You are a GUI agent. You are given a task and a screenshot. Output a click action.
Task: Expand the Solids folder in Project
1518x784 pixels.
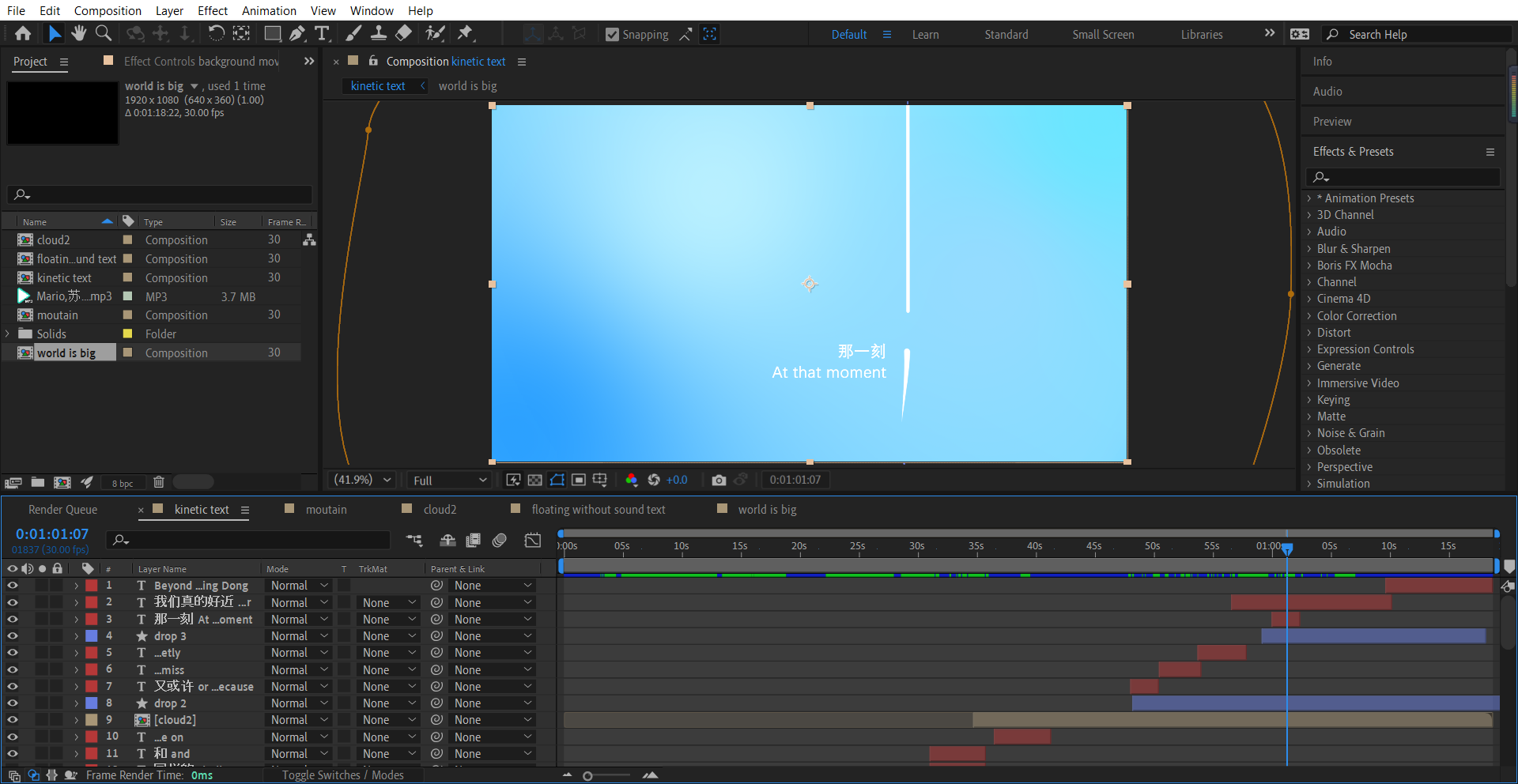[x=8, y=334]
